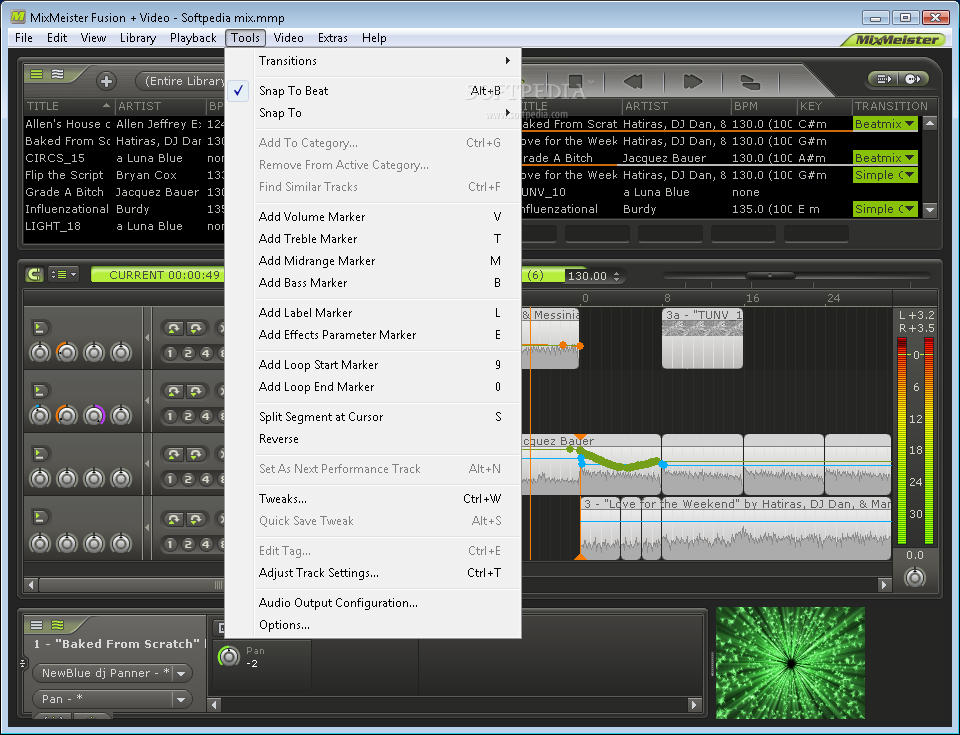
Task: Select Split Segment at Cursor
Action: [x=386, y=417]
